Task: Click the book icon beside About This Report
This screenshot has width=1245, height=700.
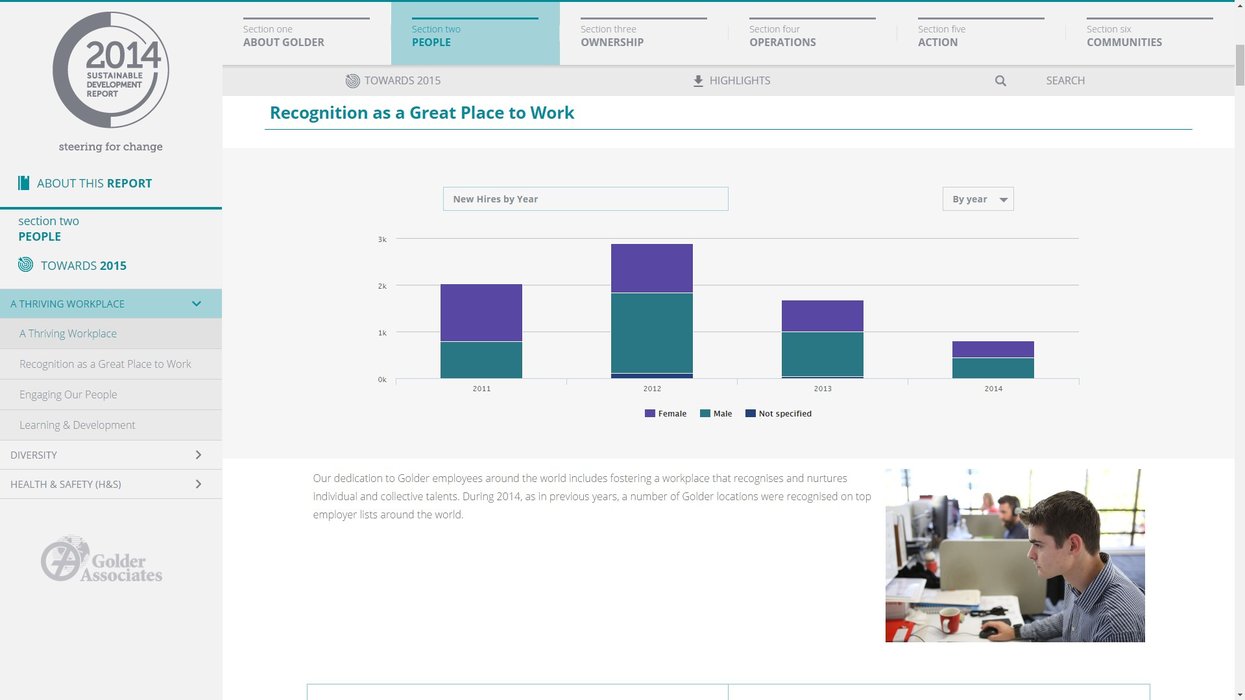Action: 24,183
